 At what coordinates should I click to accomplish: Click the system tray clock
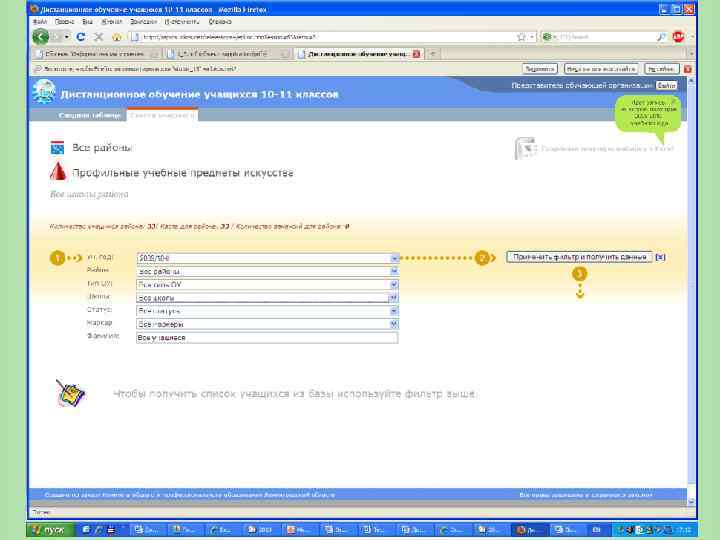pyautogui.click(x=684, y=530)
